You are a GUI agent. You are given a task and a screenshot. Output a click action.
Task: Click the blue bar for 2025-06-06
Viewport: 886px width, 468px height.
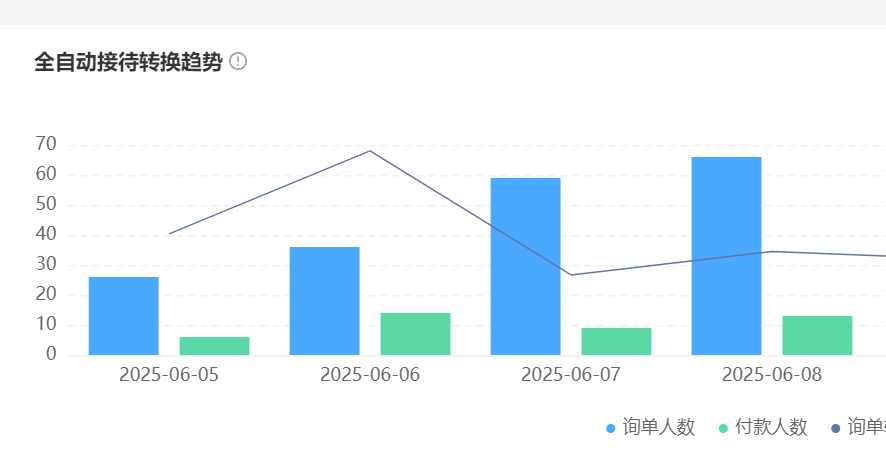coord(324,301)
